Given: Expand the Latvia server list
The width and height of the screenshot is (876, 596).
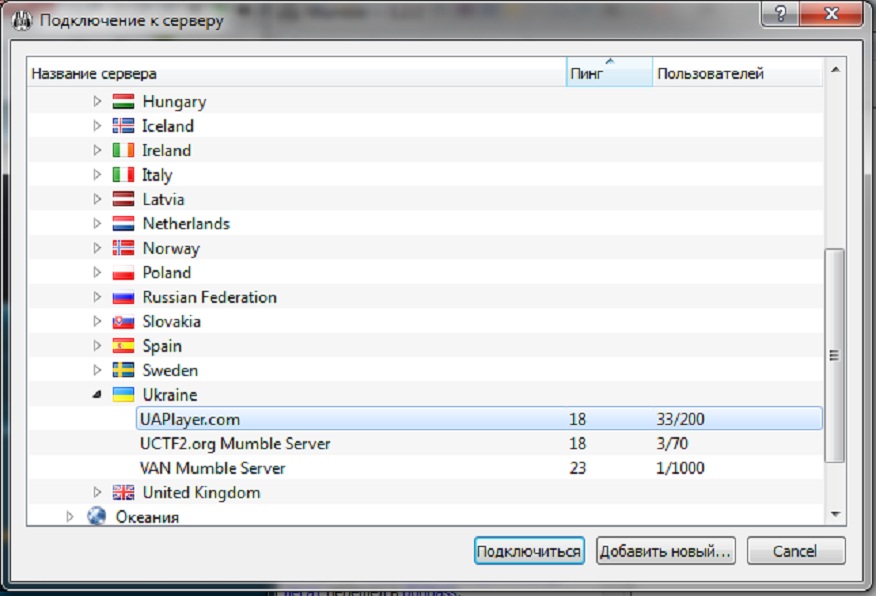Looking at the screenshot, I should tap(97, 199).
